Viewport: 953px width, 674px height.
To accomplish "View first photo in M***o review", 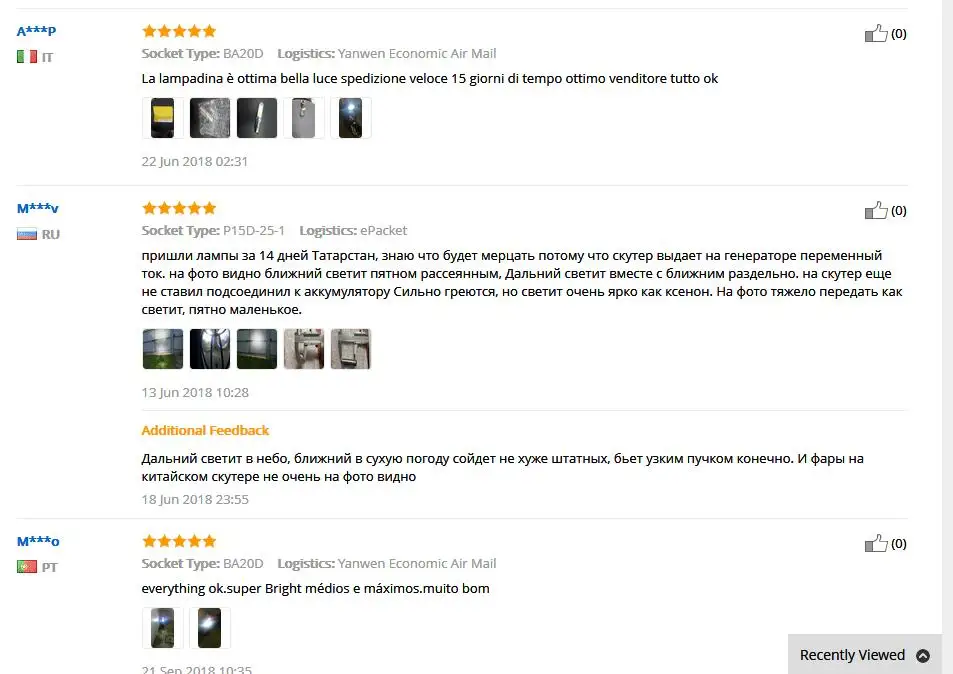I will (x=163, y=628).
